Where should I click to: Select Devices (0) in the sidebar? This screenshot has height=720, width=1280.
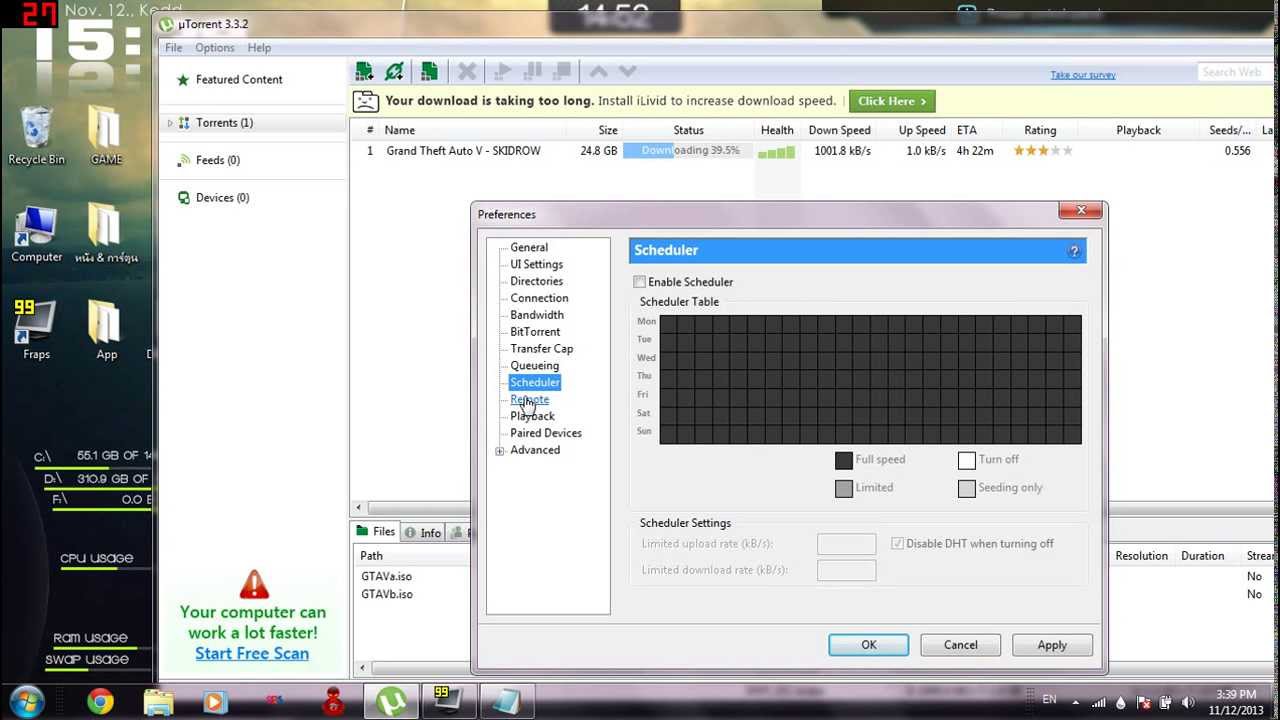point(214,198)
